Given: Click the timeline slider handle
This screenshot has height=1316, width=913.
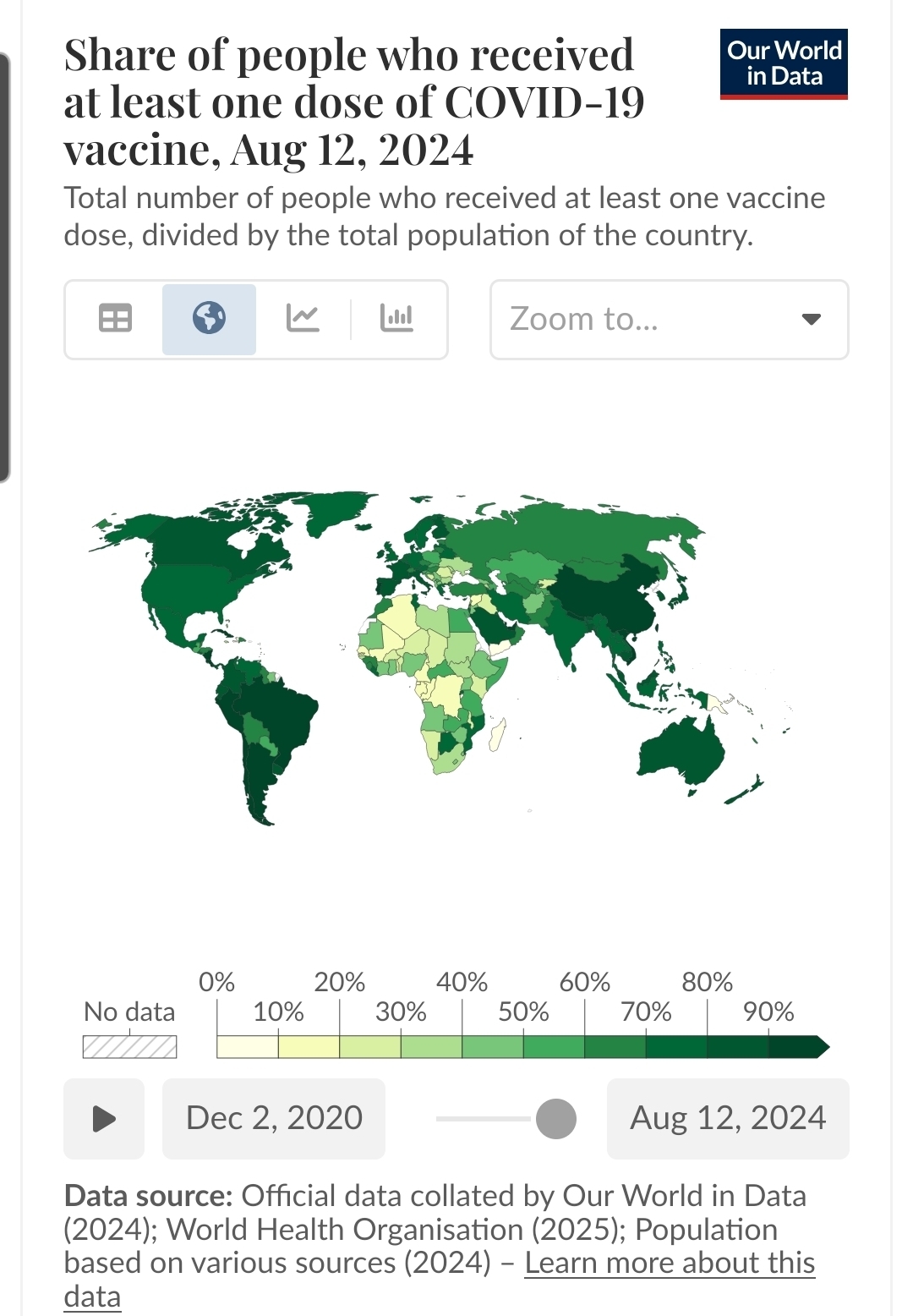Looking at the screenshot, I should click(556, 1118).
